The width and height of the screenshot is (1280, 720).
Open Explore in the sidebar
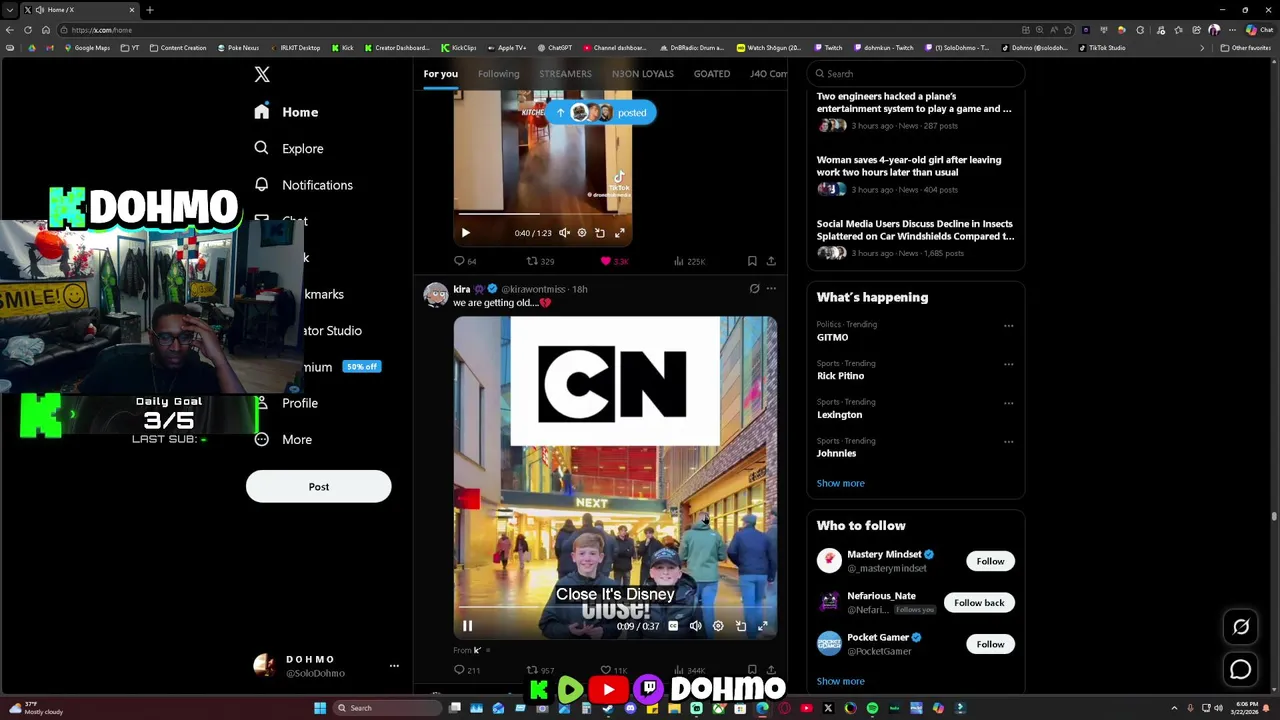(x=289, y=148)
